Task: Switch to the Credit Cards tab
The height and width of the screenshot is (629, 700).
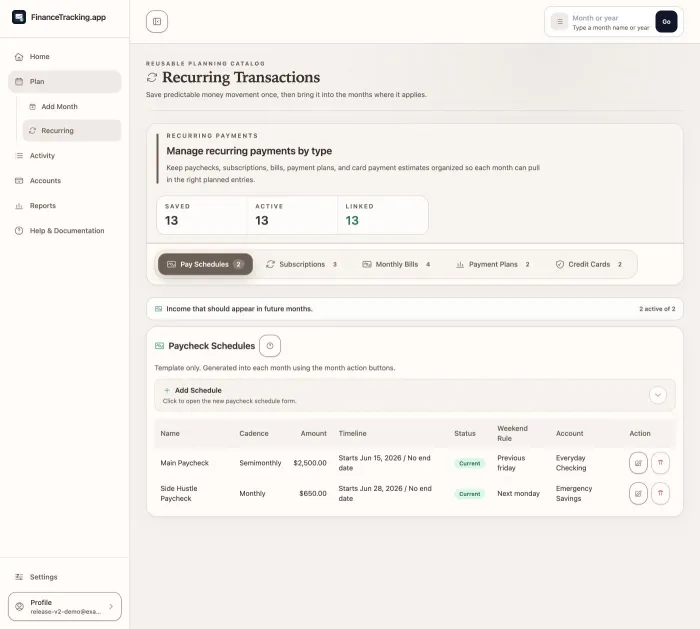Action: tap(589, 264)
